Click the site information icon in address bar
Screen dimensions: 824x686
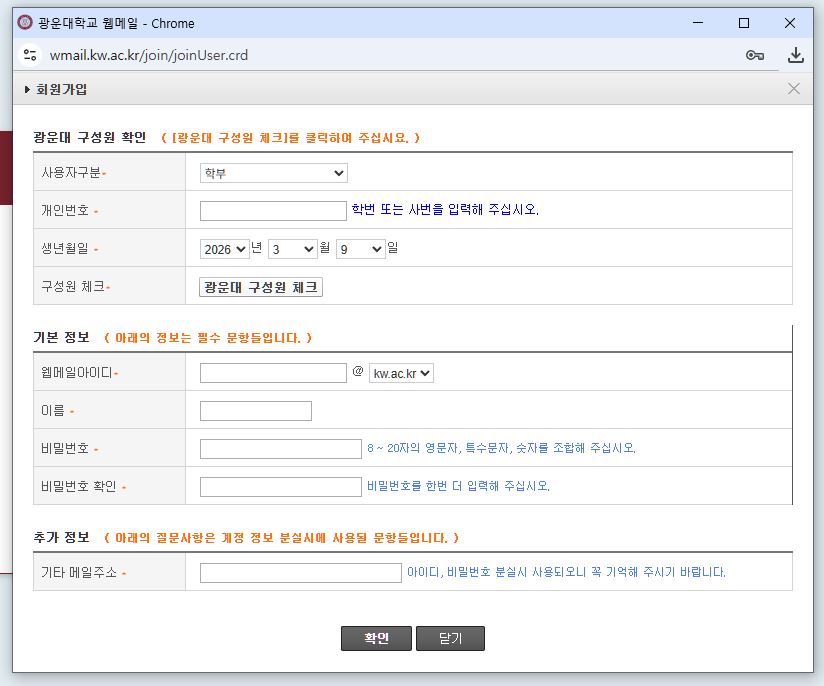coord(29,55)
